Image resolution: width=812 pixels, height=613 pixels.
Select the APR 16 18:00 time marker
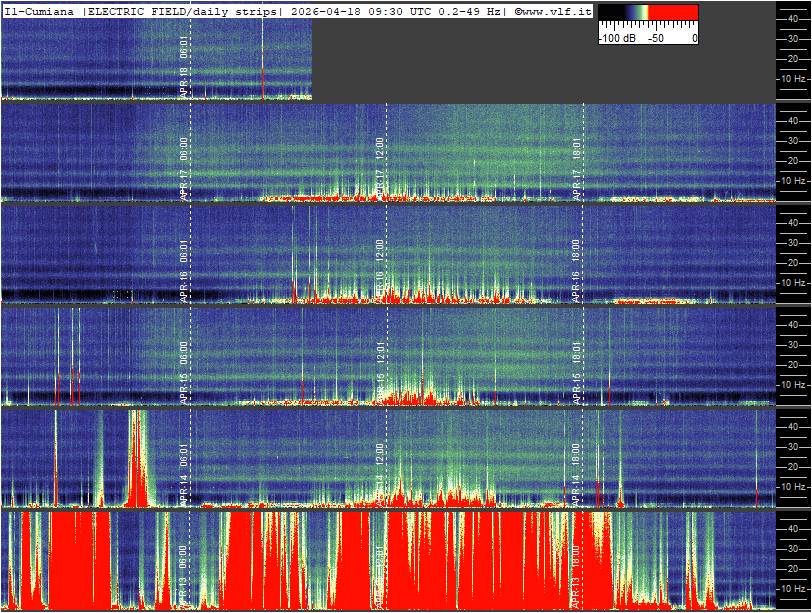577,270
